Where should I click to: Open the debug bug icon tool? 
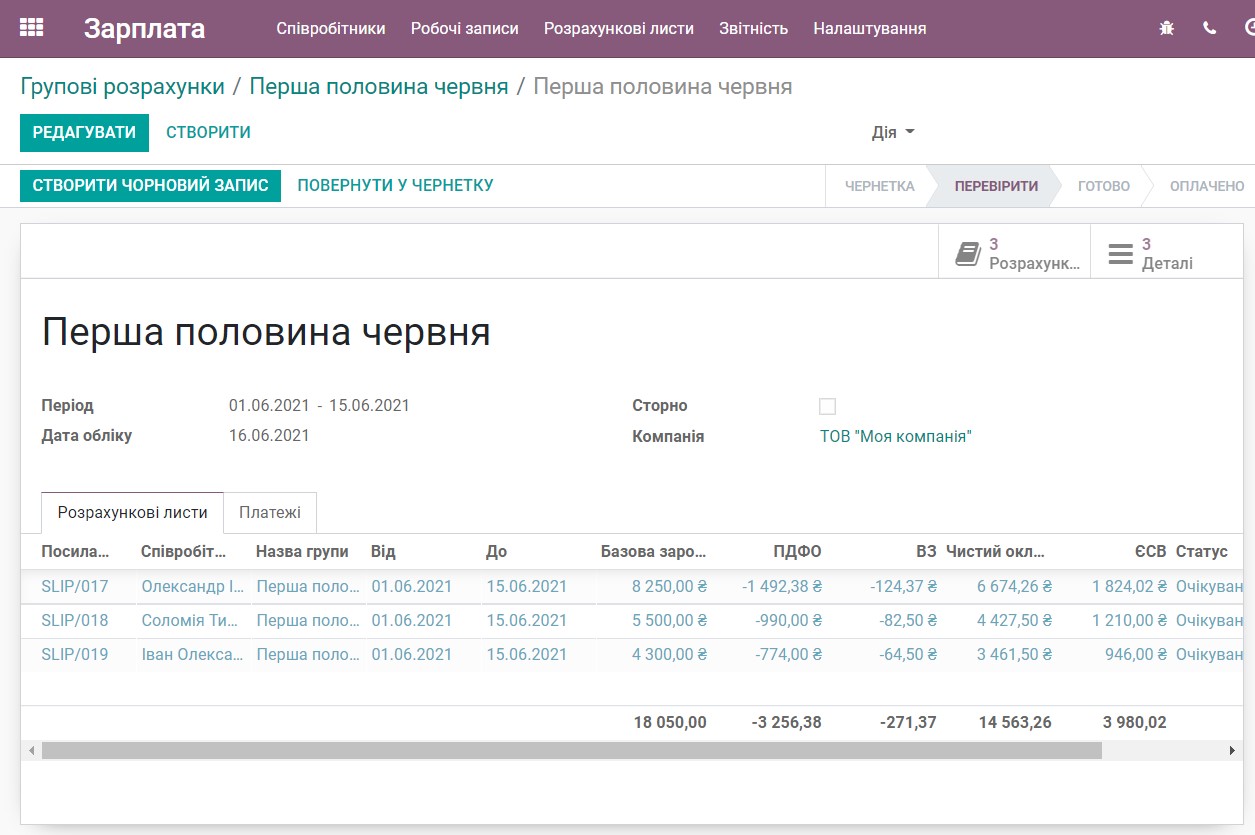coord(1166,29)
